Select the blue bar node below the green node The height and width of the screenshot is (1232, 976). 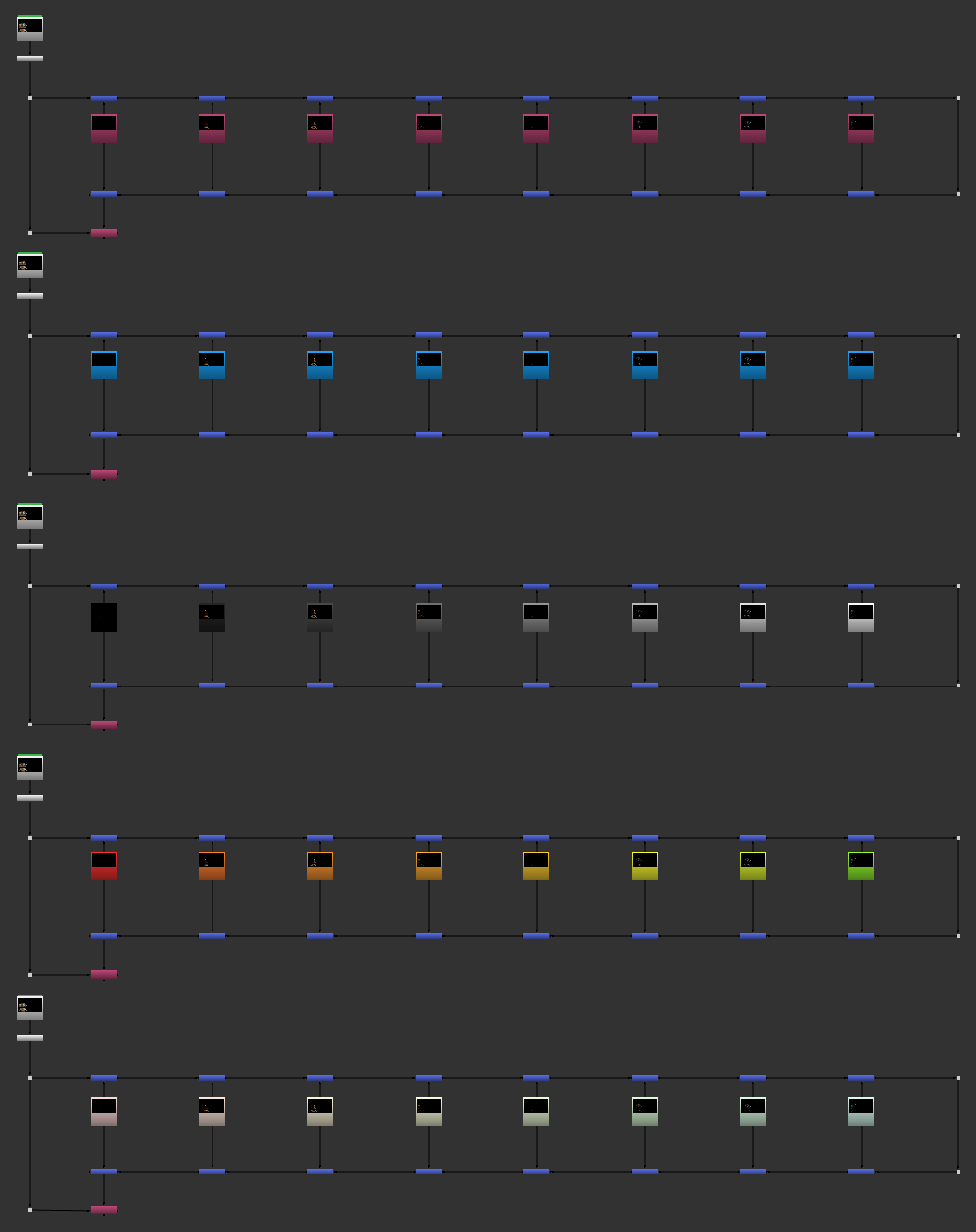[861, 936]
